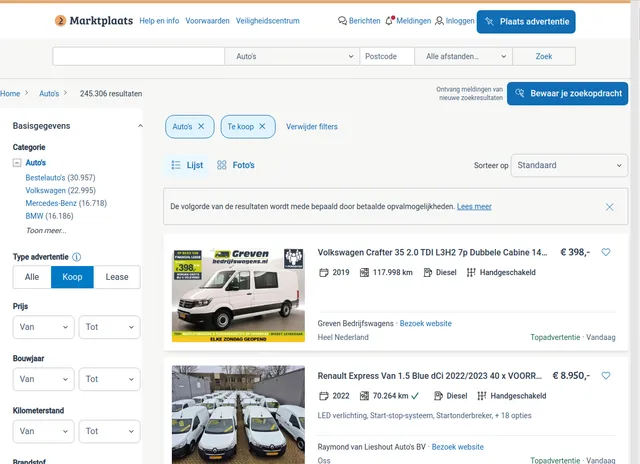This screenshot has height=464, width=640.
Task: Open the Kilometerstand Van dropdown
Action: coord(44,431)
